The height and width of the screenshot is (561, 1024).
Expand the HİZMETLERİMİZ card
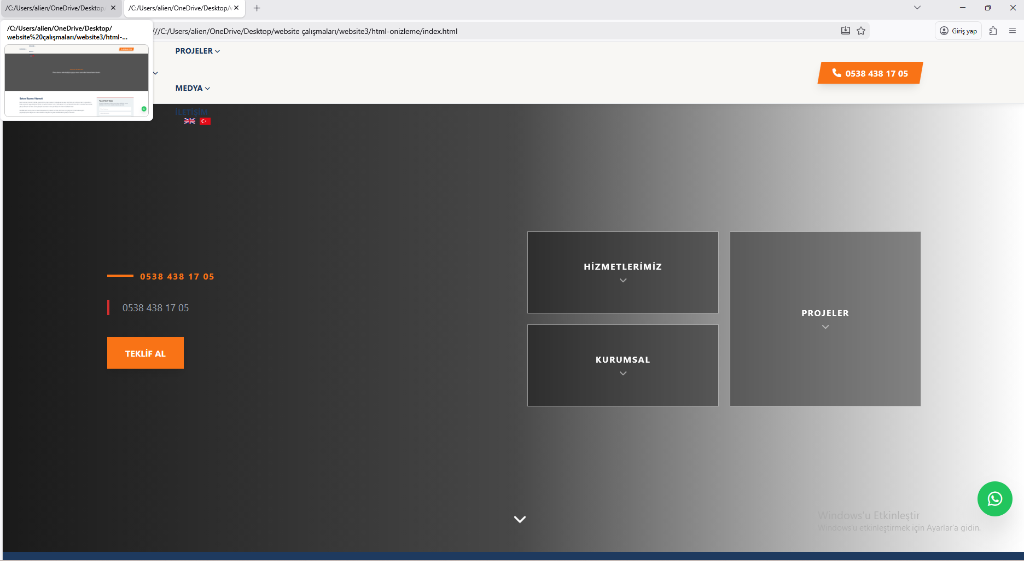pos(622,272)
